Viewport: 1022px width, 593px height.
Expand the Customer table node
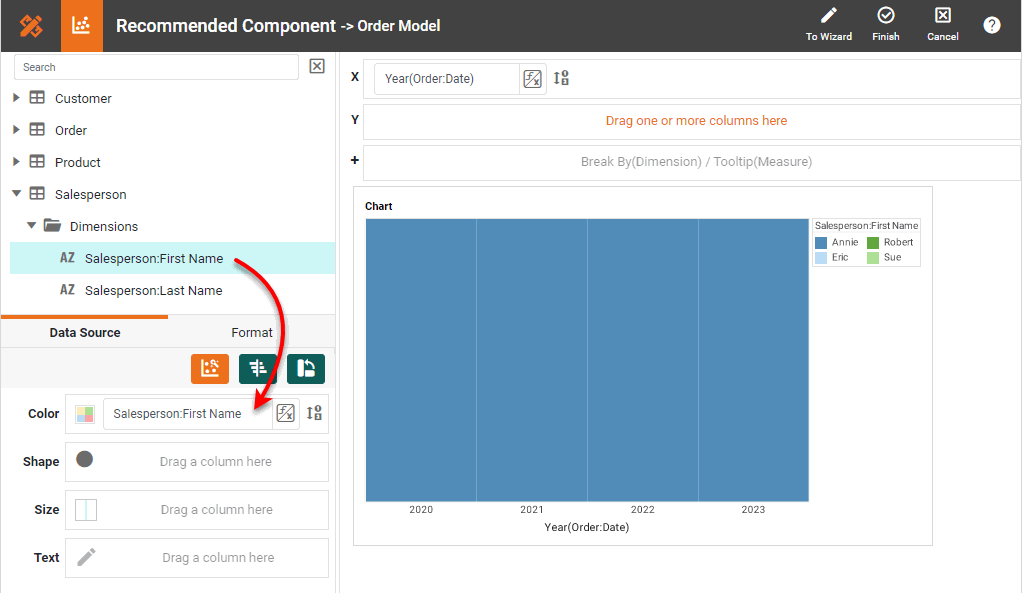pyautogui.click(x=16, y=98)
